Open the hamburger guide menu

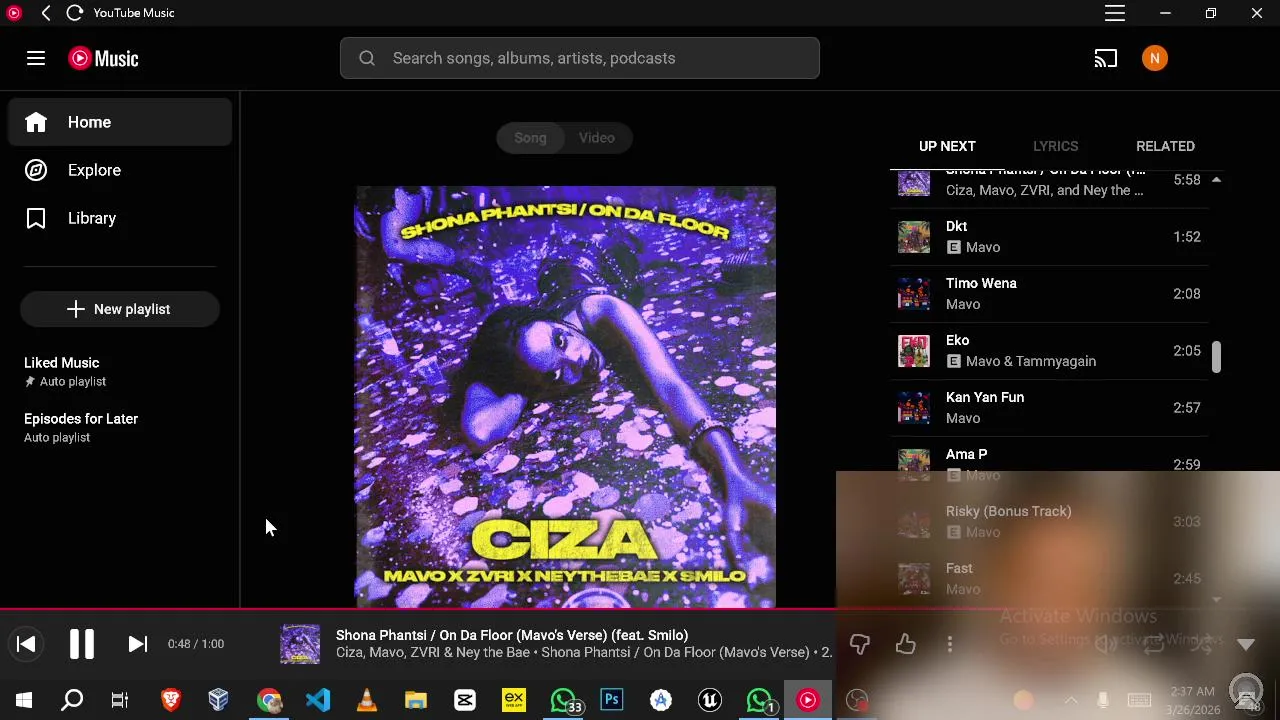(x=36, y=58)
